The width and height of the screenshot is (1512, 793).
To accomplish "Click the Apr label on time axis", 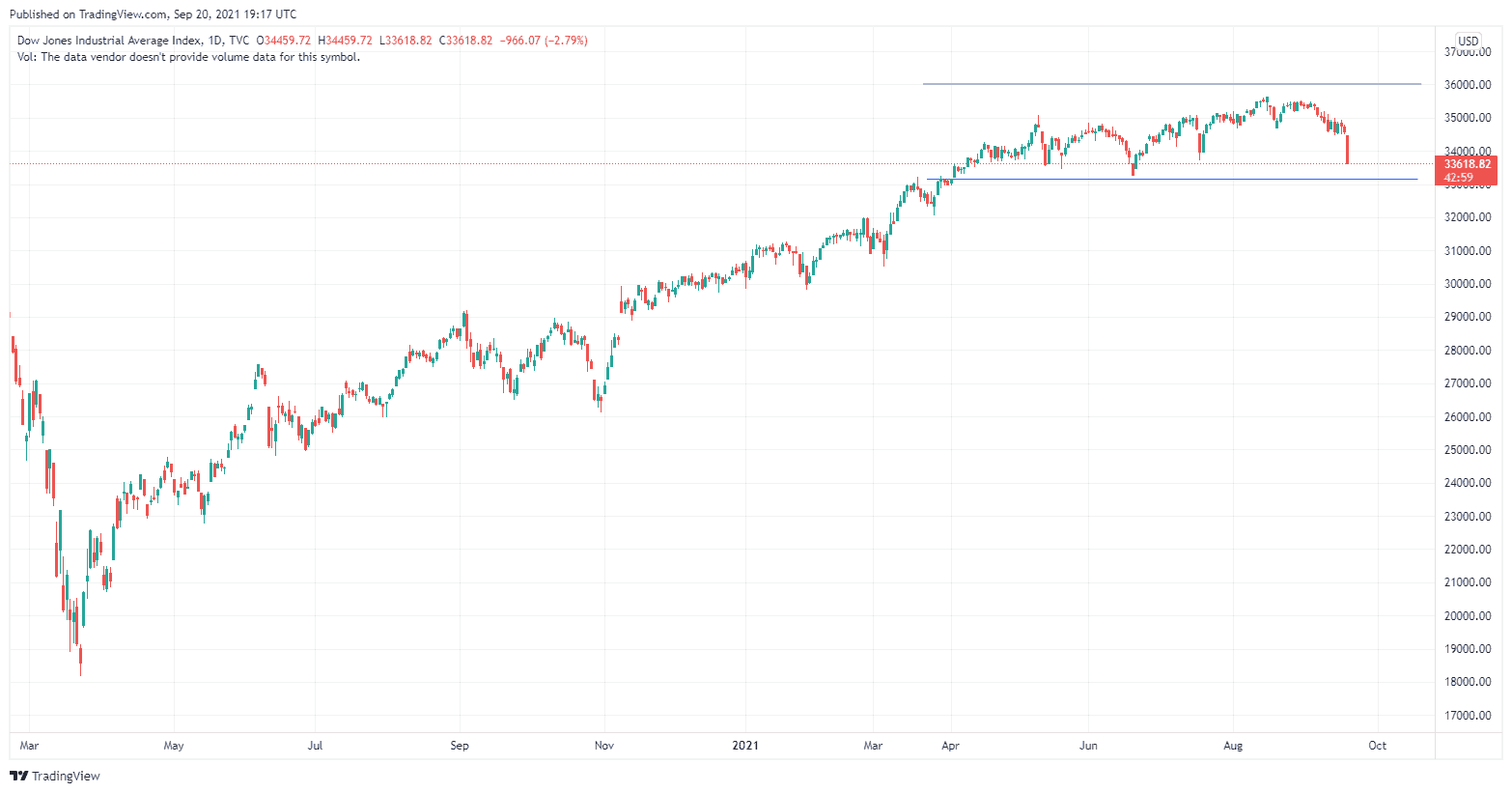I will (x=950, y=746).
